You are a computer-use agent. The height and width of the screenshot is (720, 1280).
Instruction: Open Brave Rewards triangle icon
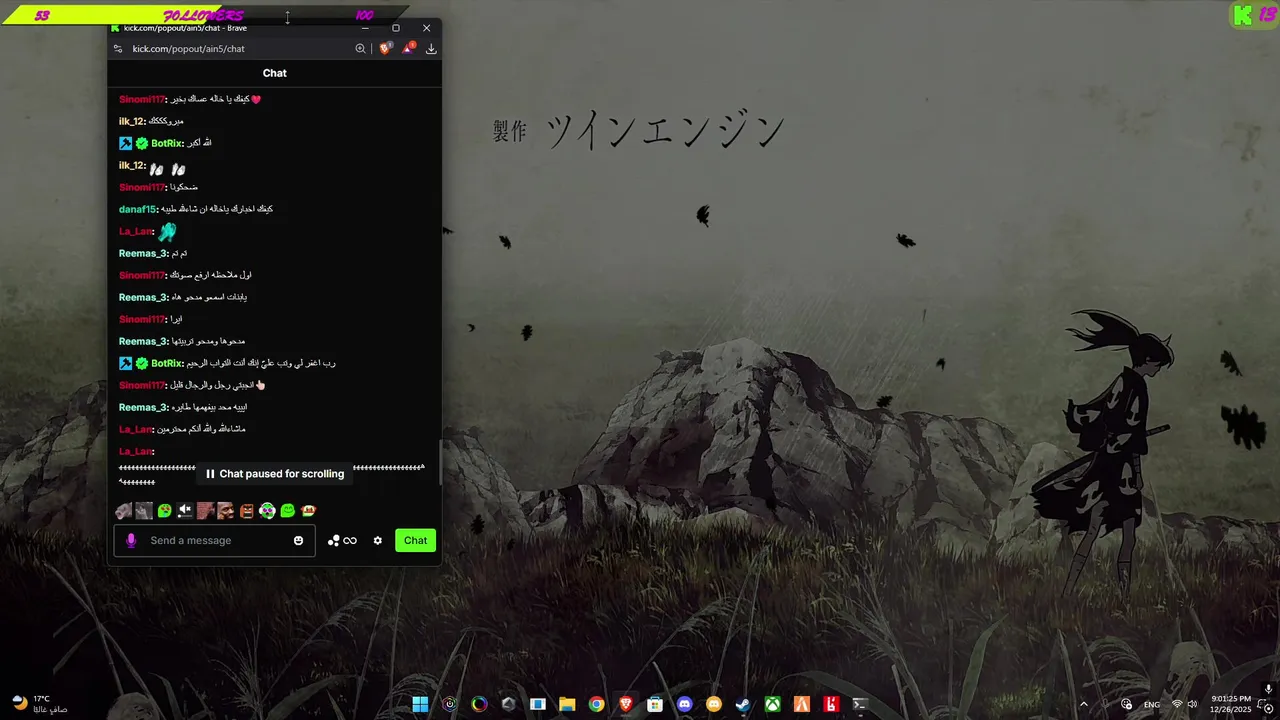coord(408,48)
